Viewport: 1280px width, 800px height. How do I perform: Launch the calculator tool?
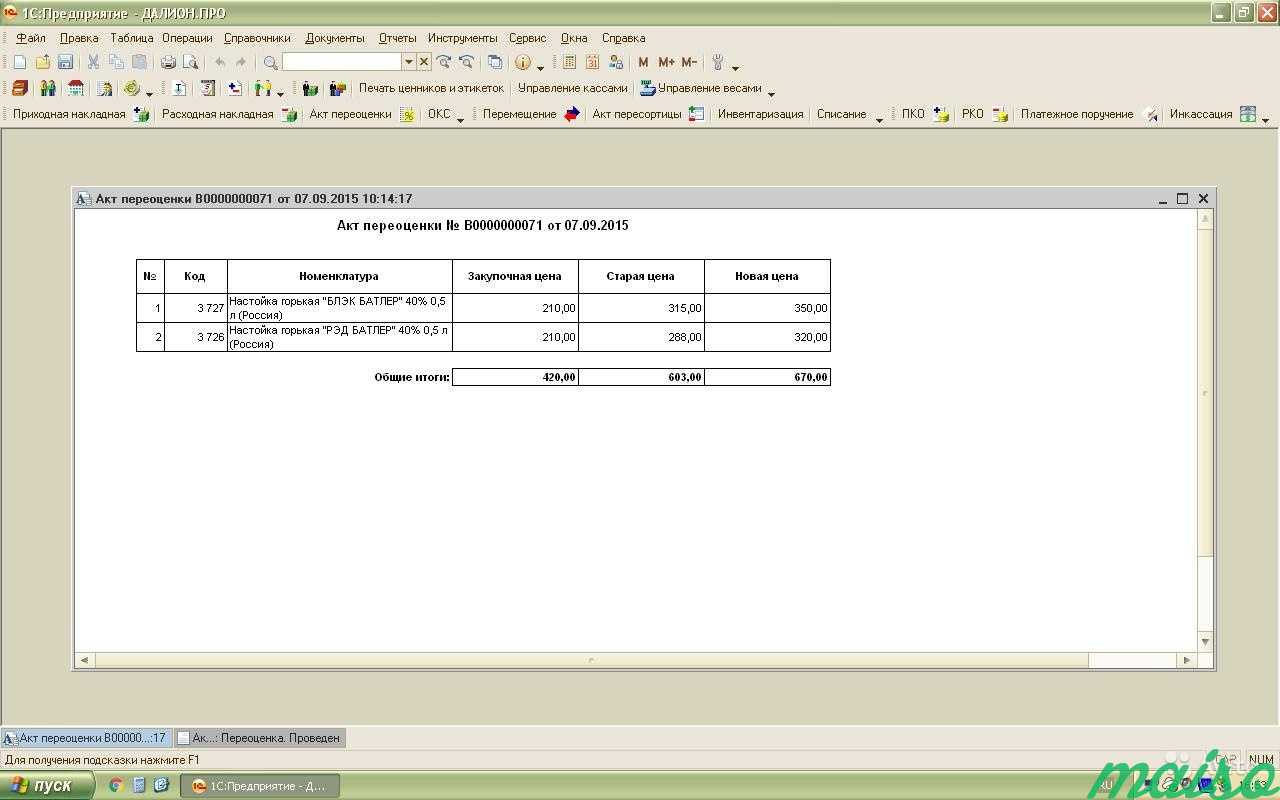(x=570, y=62)
